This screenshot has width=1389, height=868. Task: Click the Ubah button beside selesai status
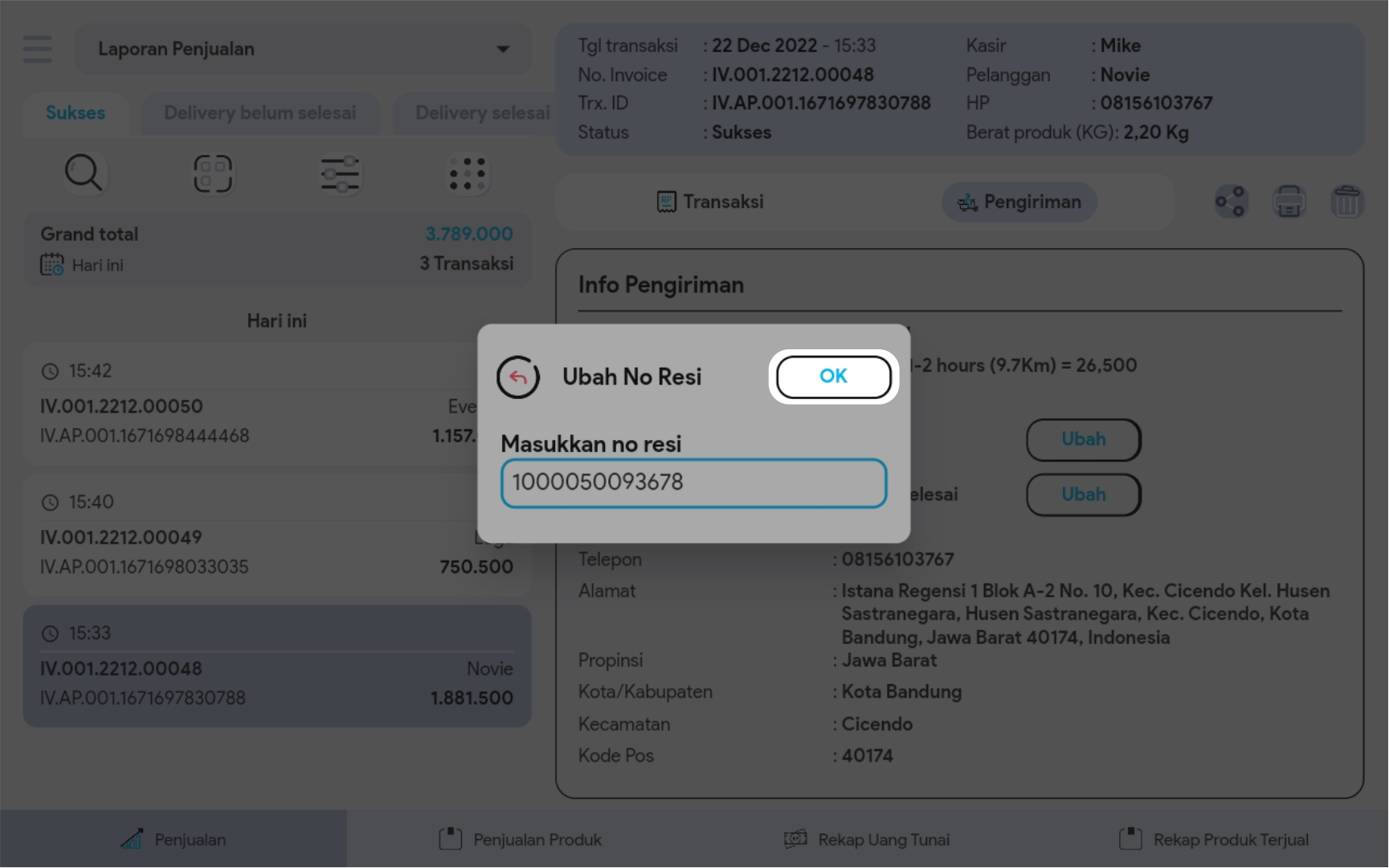click(1083, 495)
